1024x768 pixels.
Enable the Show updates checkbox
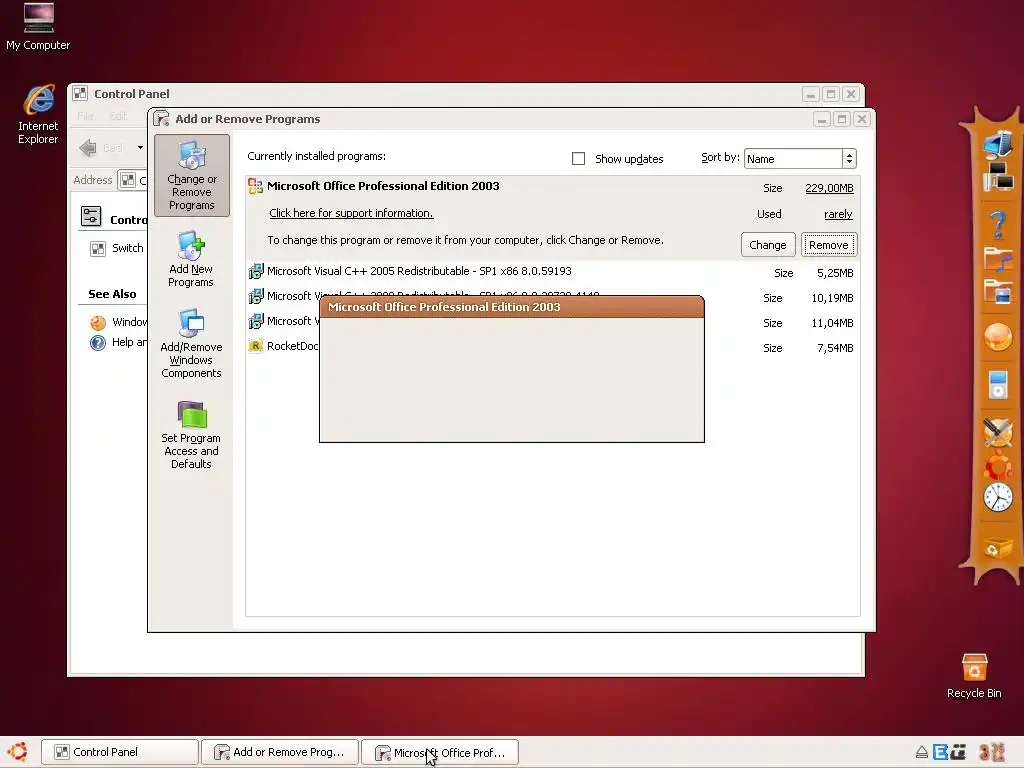click(x=578, y=159)
